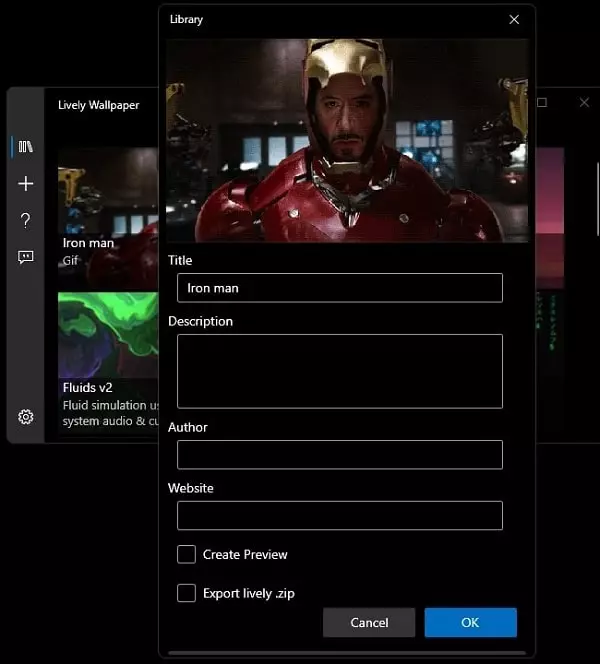Enable the Create Preview checkbox
Image resolution: width=600 pixels, height=664 pixels.
[186, 554]
